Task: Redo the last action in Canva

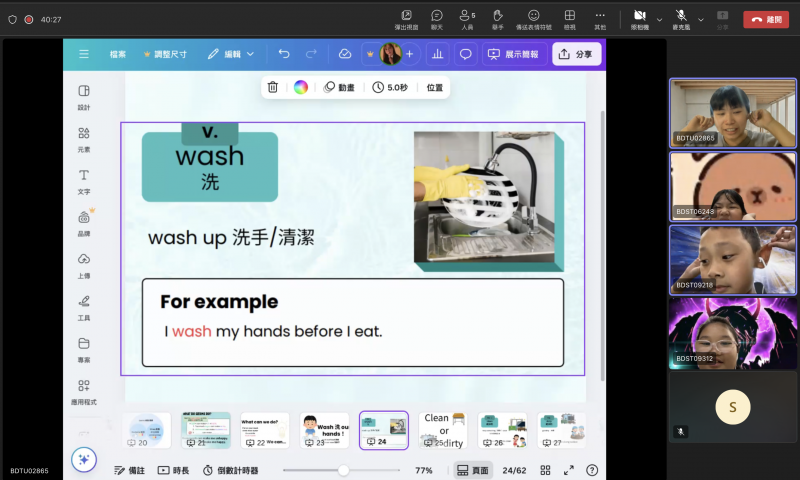Action: 311,54
